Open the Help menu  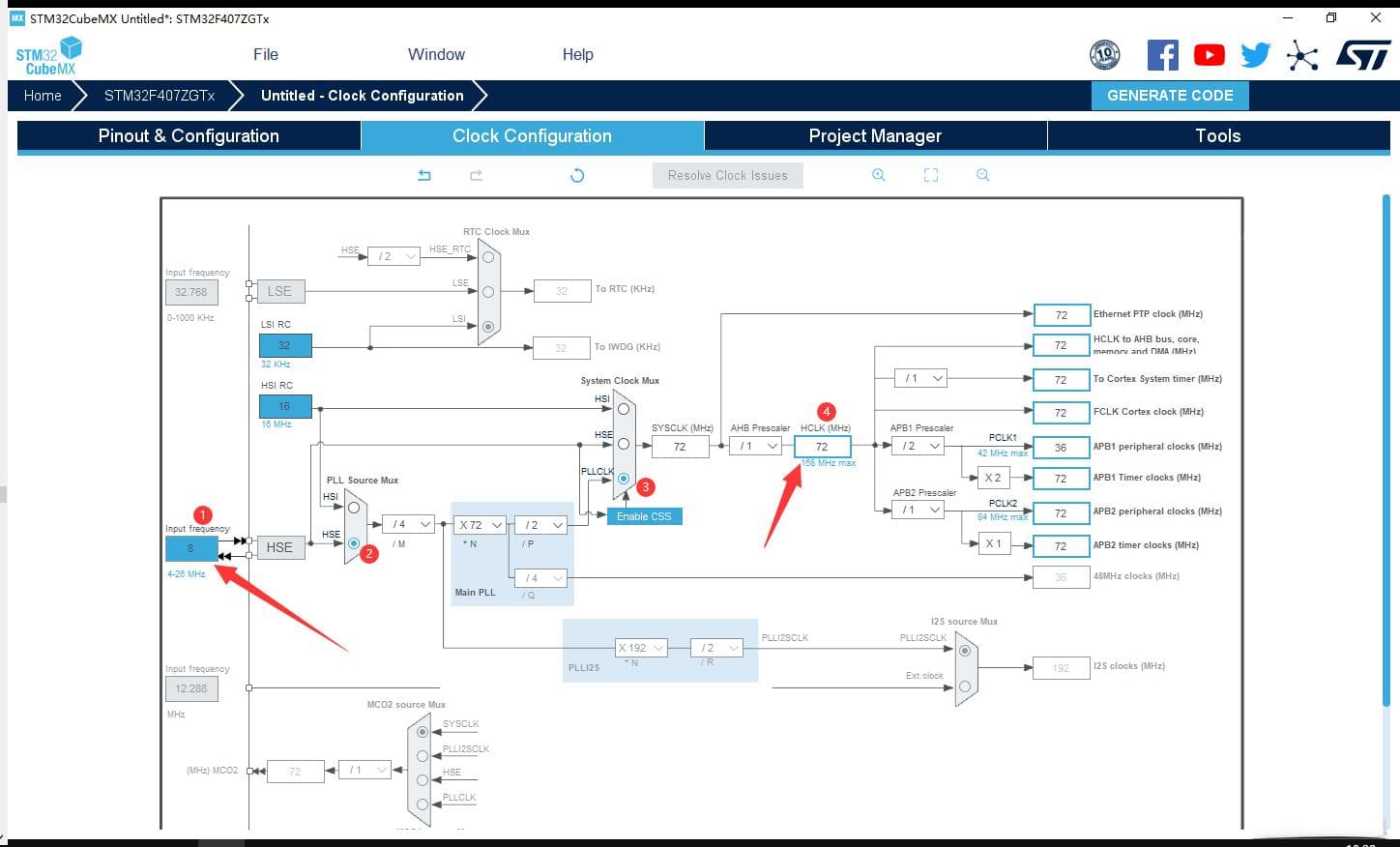pos(578,55)
